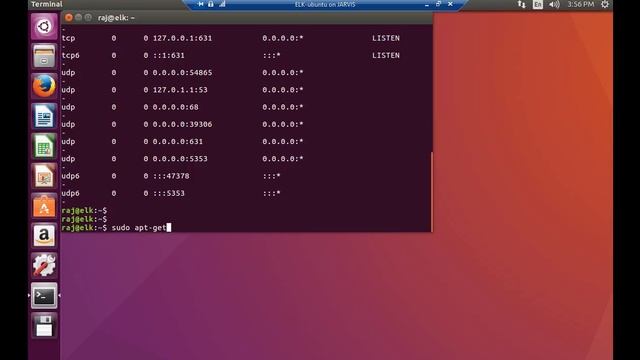This screenshot has height=360, width=640.
Task: Click the 0.0.0.0:54865 udp entry
Action: (x=182, y=73)
